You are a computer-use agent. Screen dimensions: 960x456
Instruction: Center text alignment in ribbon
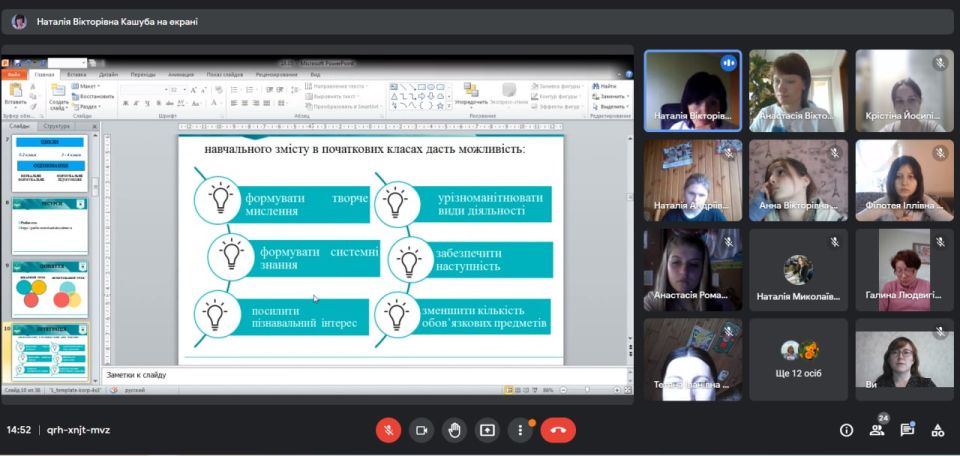point(245,103)
